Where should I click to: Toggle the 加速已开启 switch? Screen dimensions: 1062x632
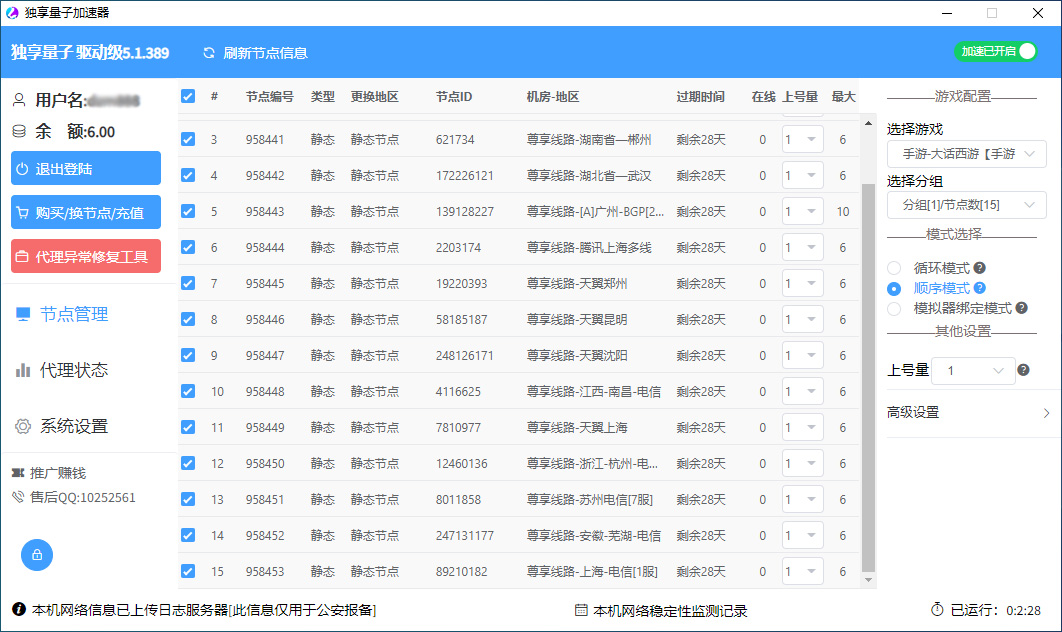[996, 51]
